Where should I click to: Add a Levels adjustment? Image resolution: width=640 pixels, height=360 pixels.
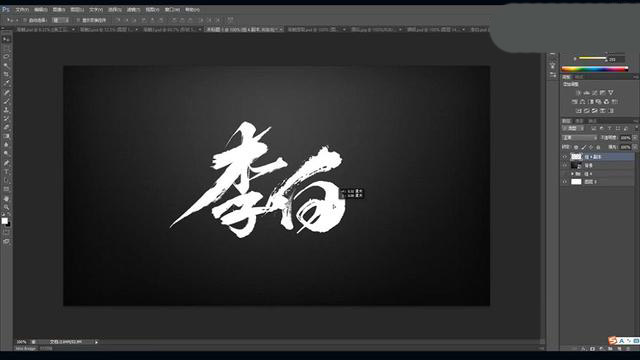point(587,93)
